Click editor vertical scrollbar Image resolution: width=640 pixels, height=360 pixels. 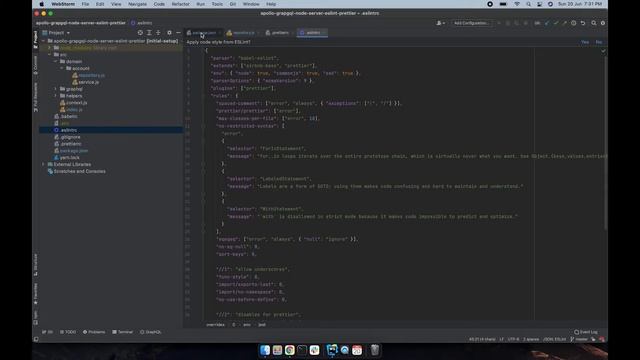click(605, 143)
